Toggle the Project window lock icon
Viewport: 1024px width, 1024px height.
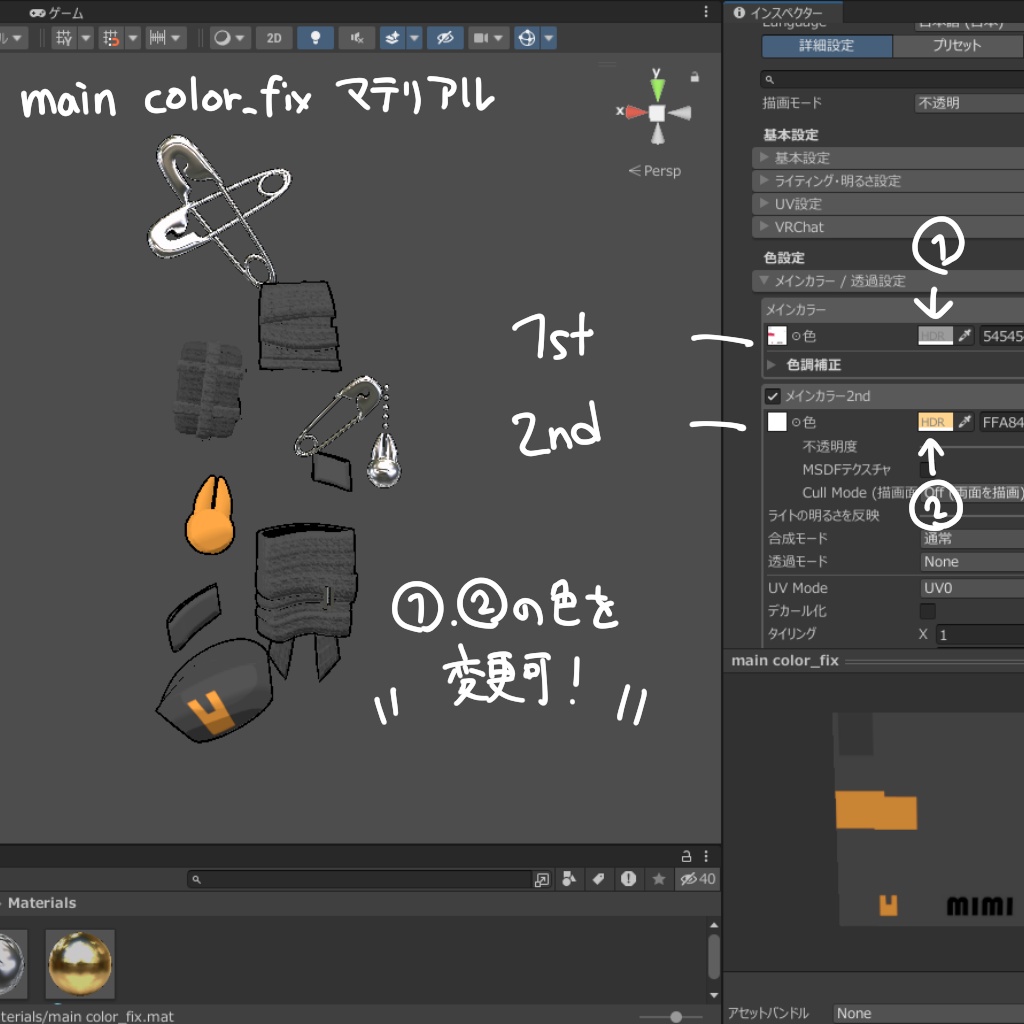coord(686,856)
